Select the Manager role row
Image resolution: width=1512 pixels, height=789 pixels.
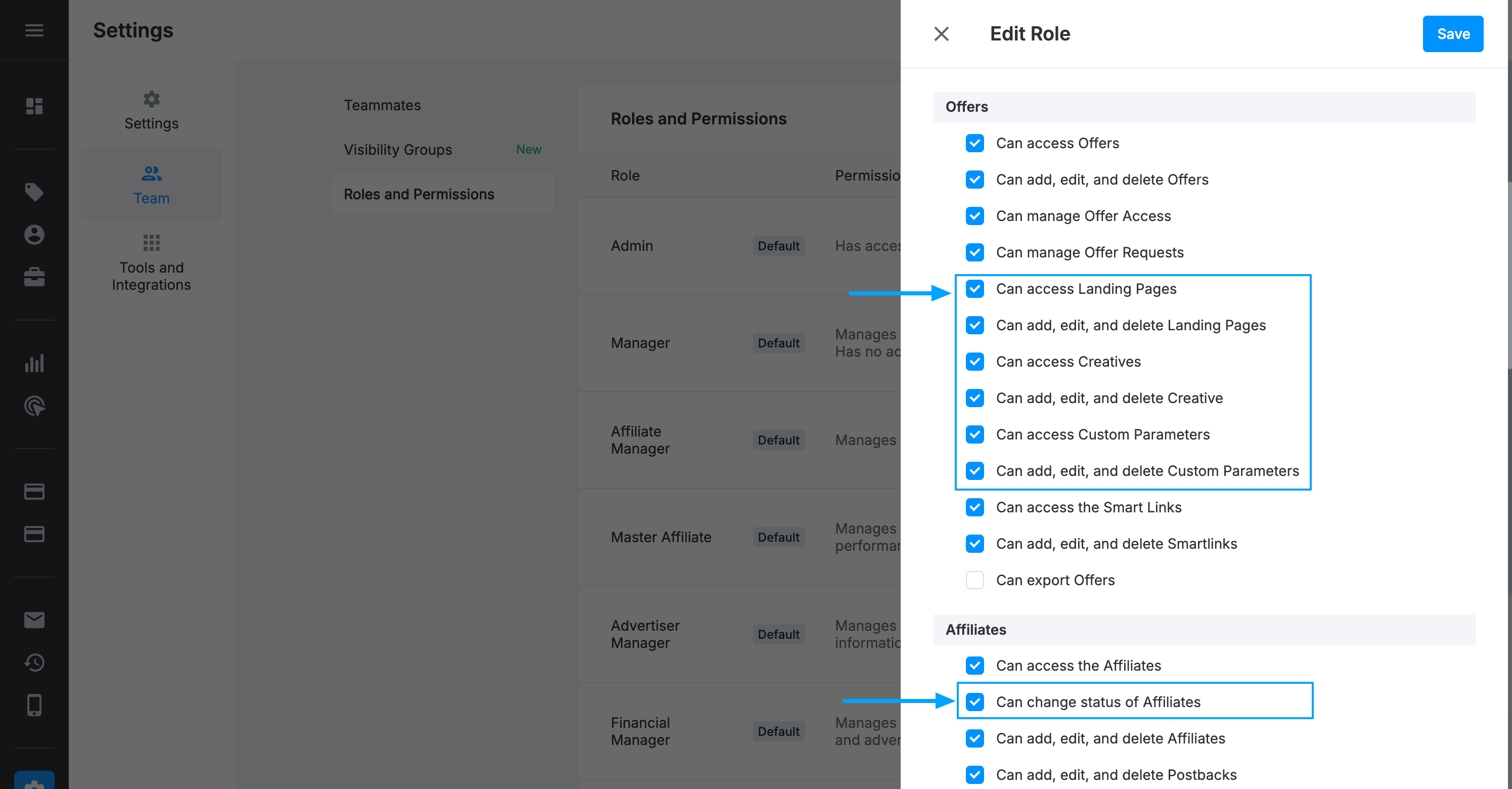point(739,343)
